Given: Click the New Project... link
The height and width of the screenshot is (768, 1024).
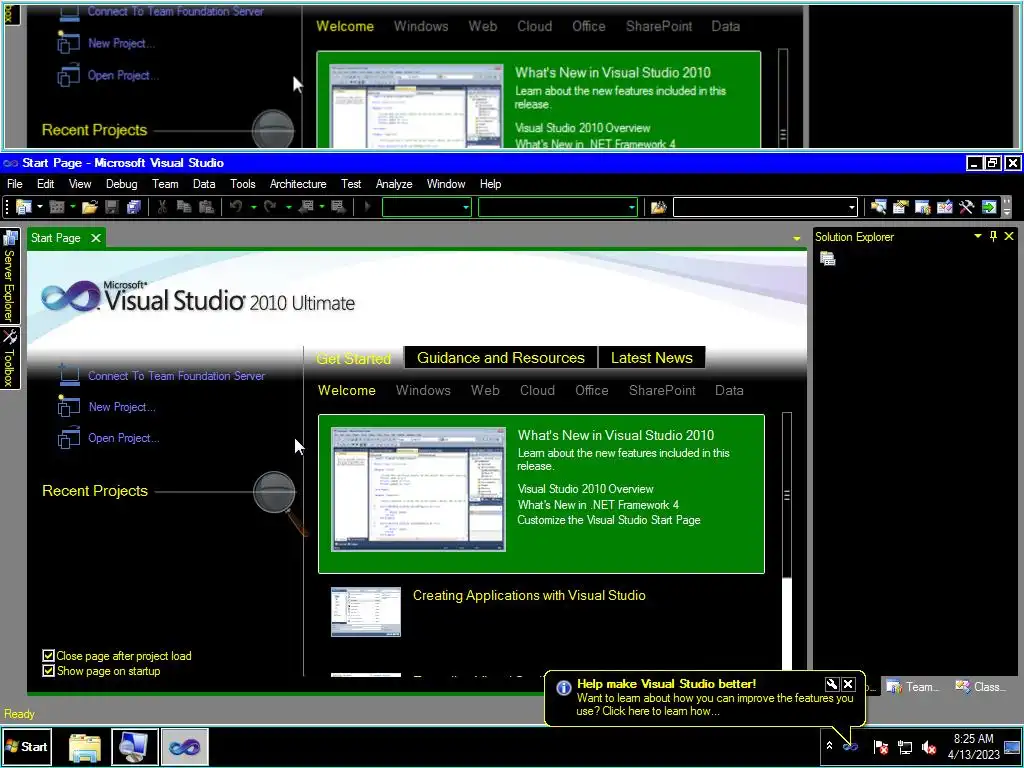Looking at the screenshot, I should click(x=122, y=407).
